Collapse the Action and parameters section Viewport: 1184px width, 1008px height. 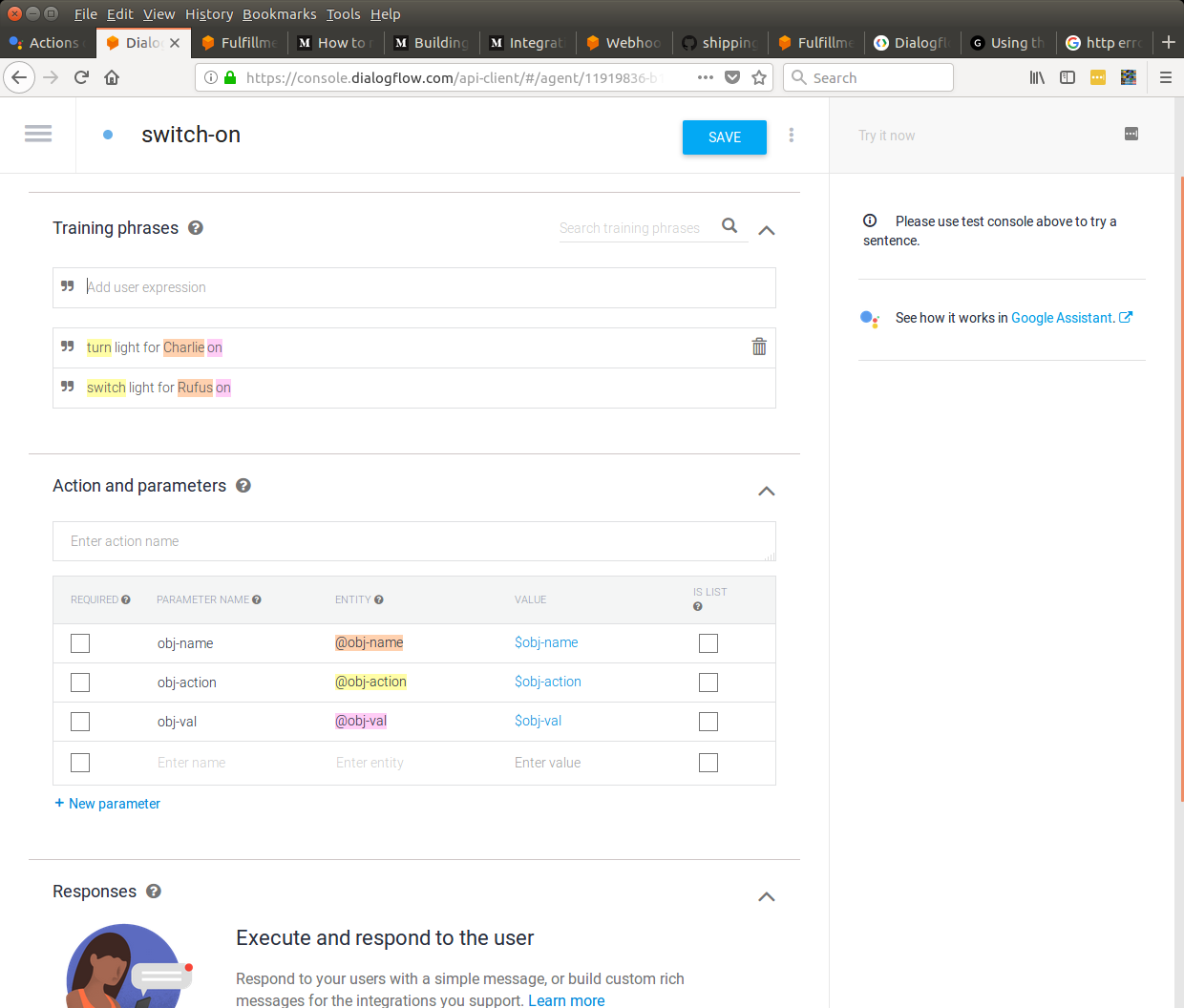pos(766,491)
